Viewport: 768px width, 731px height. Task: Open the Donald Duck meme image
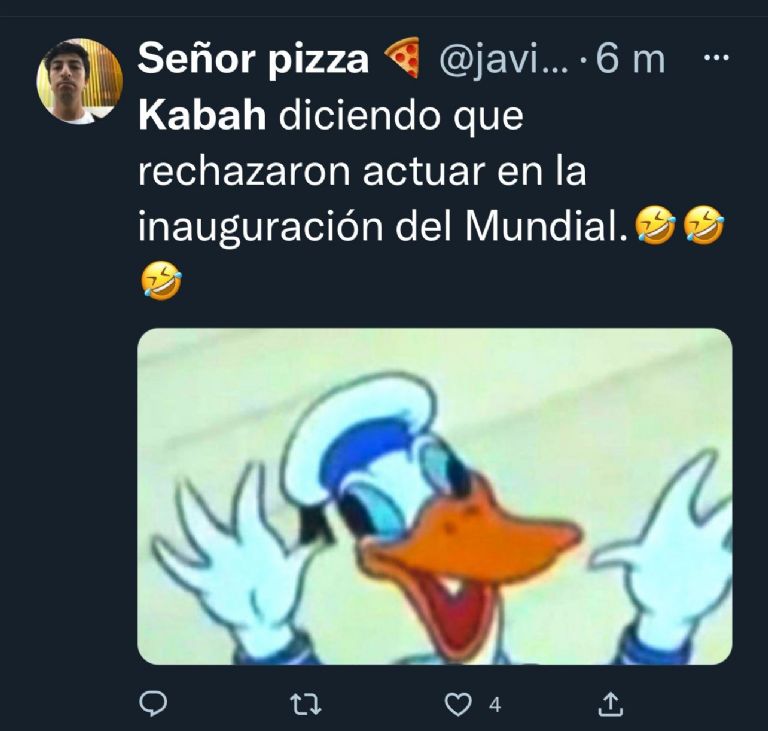(434, 496)
